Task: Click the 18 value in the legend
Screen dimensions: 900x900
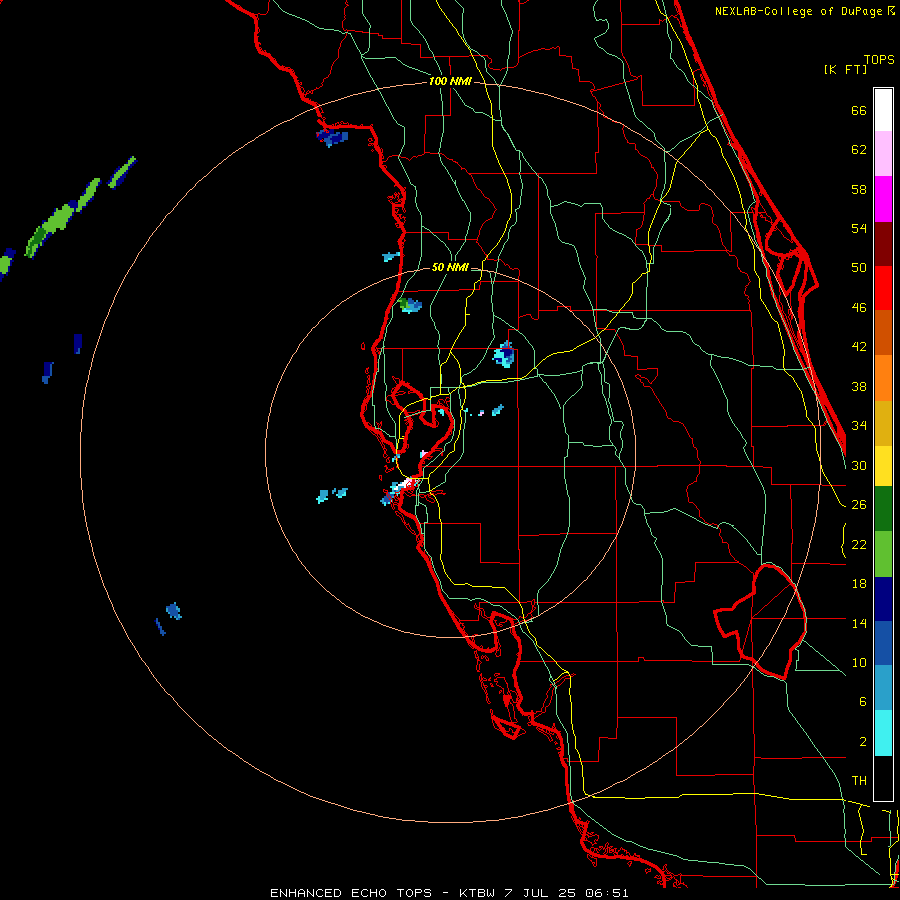Action: [859, 584]
